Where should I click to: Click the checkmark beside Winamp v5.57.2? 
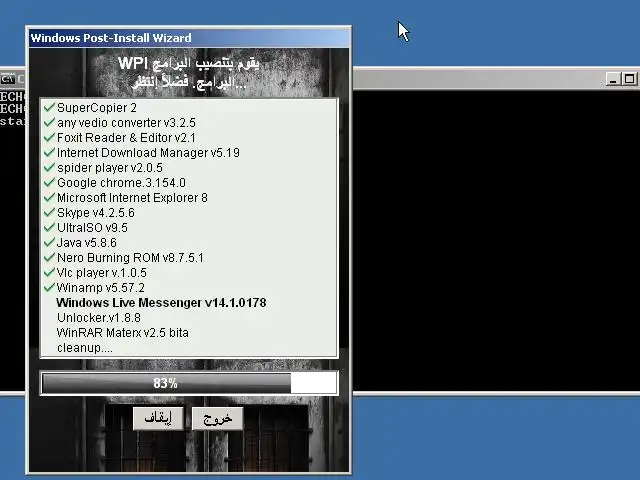[49, 287]
